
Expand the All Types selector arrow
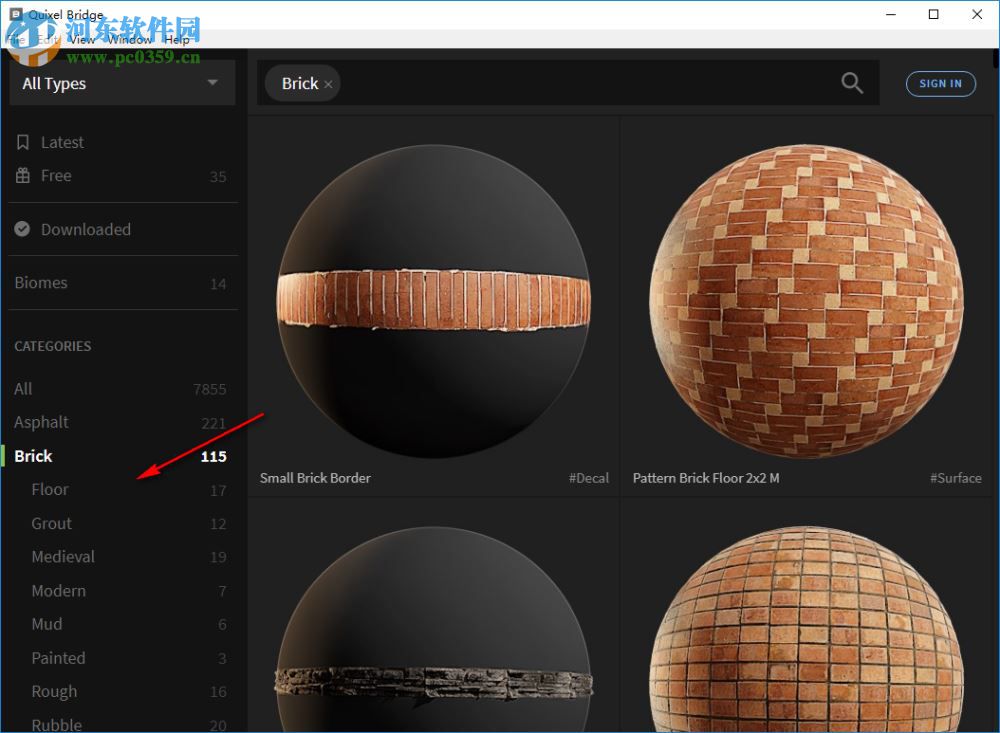(212, 83)
